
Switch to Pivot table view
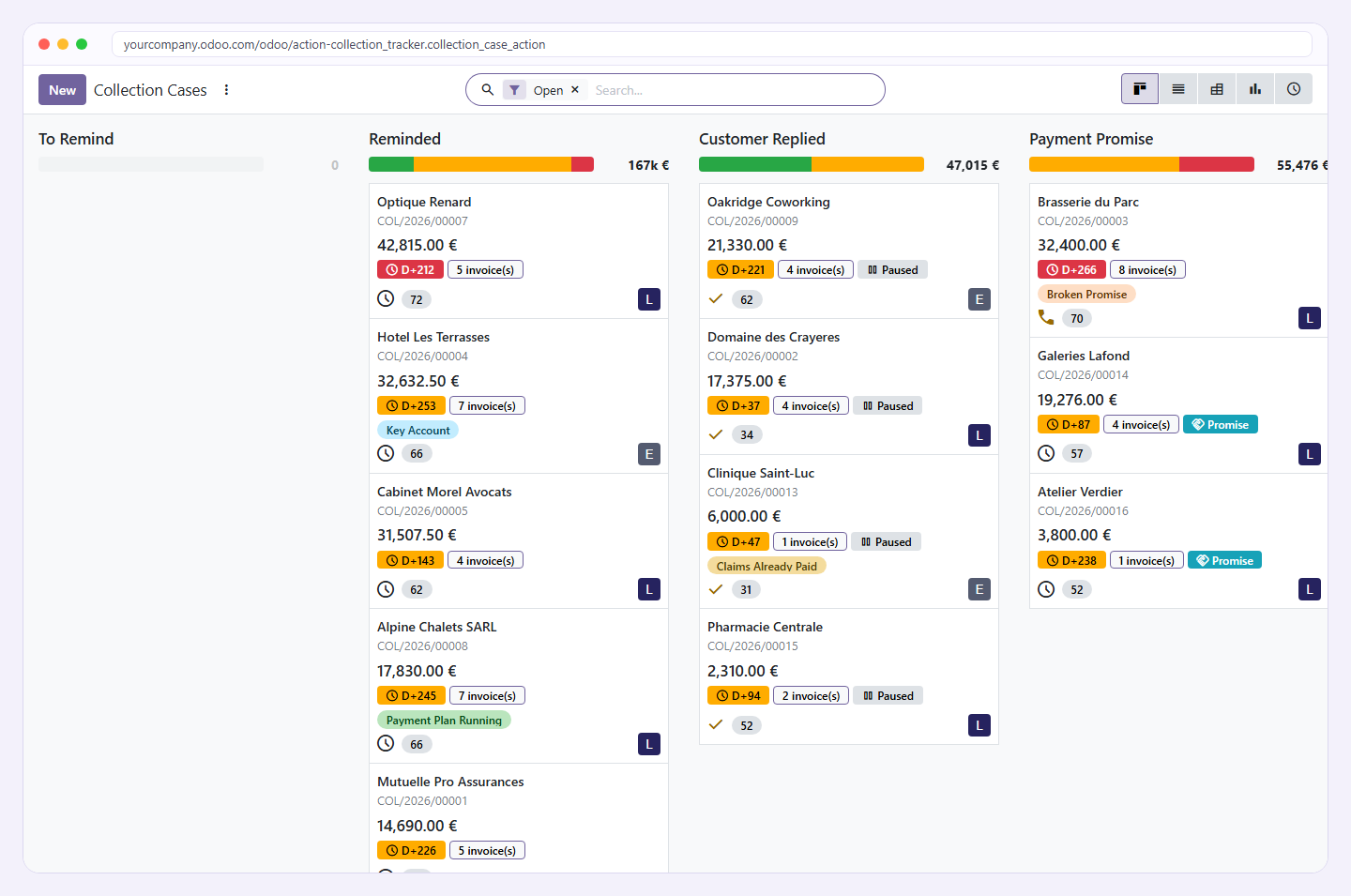click(1217, 89)
